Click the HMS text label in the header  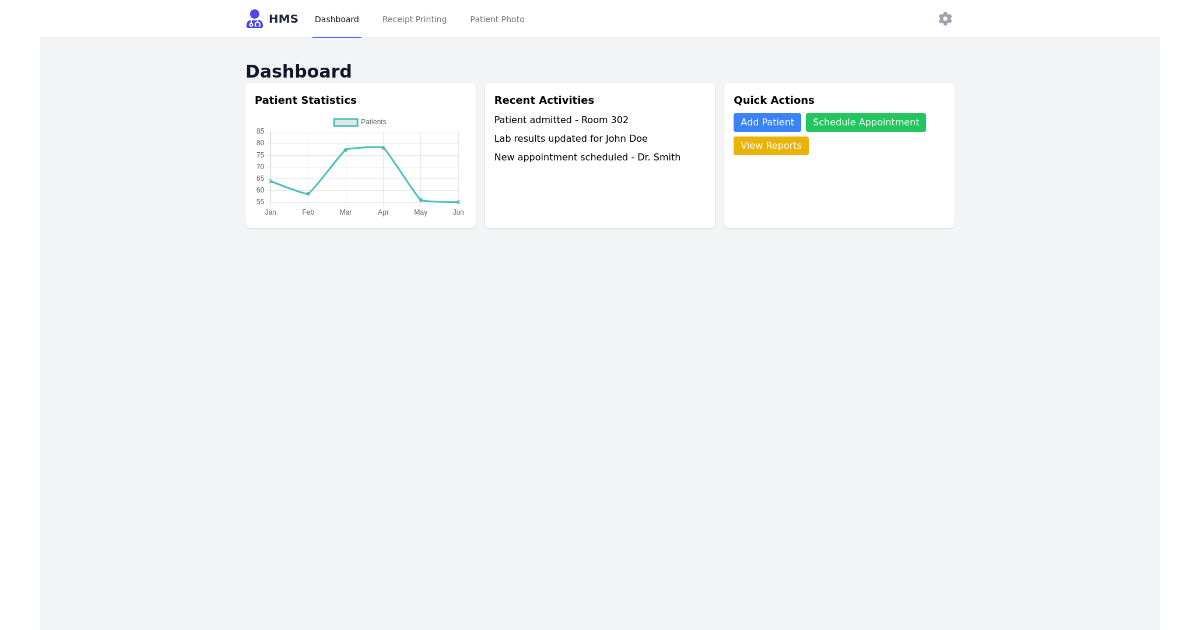[x=283, y=18]
